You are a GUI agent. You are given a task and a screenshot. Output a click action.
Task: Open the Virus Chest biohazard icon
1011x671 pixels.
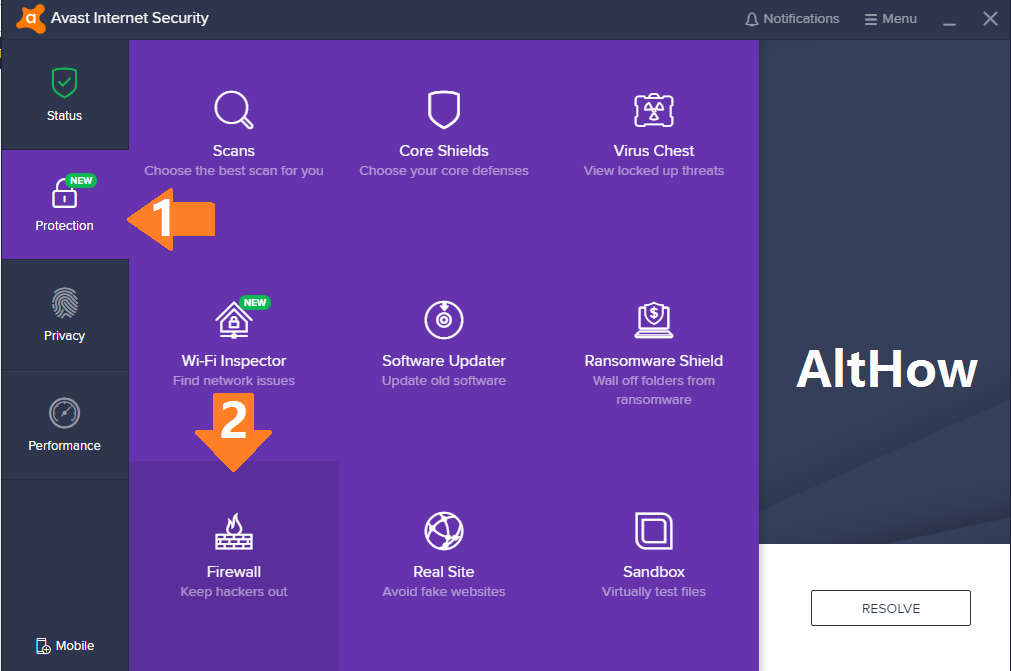654,110
